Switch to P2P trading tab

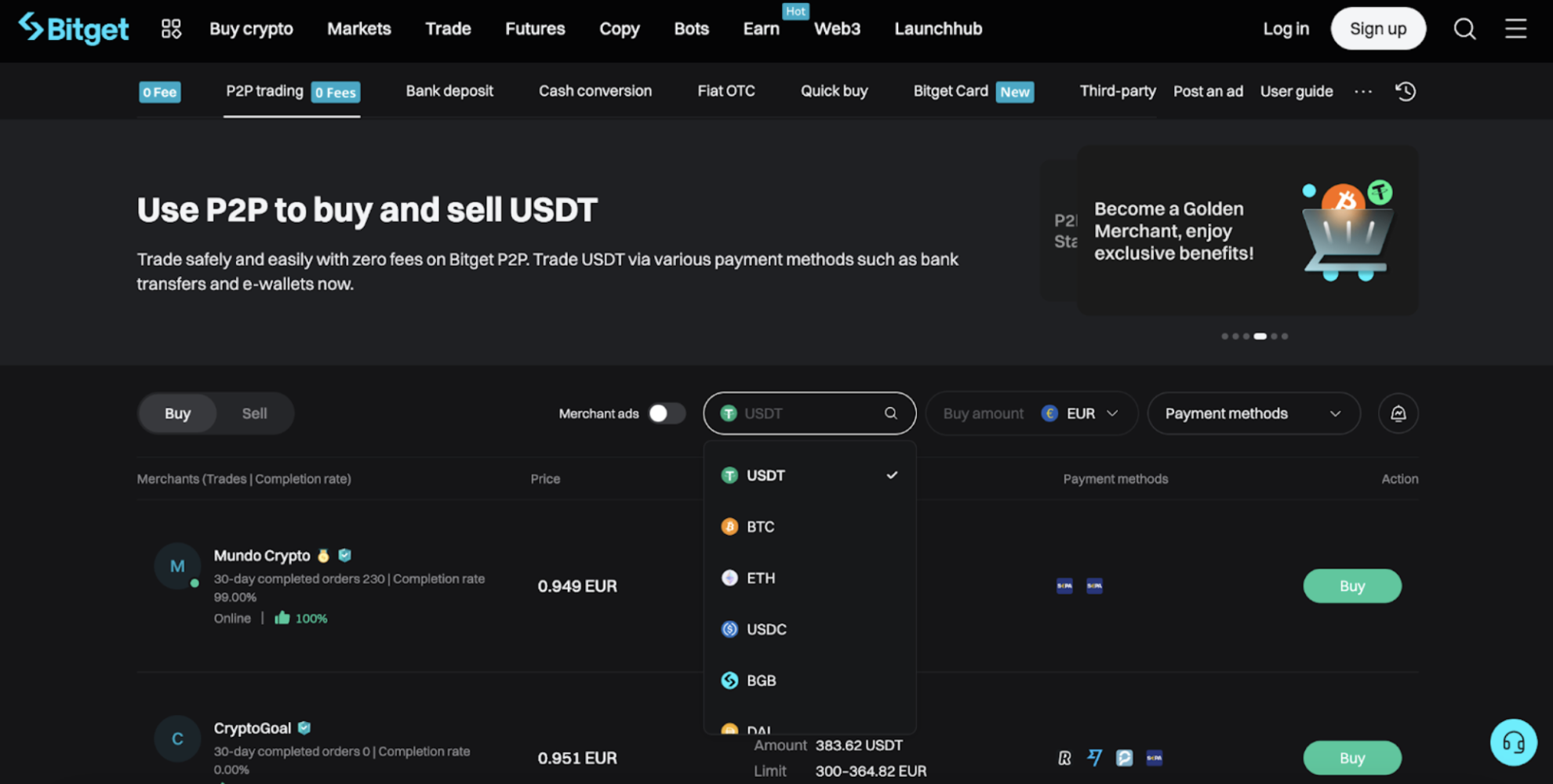pyautogui.click(x=292, y=91)
